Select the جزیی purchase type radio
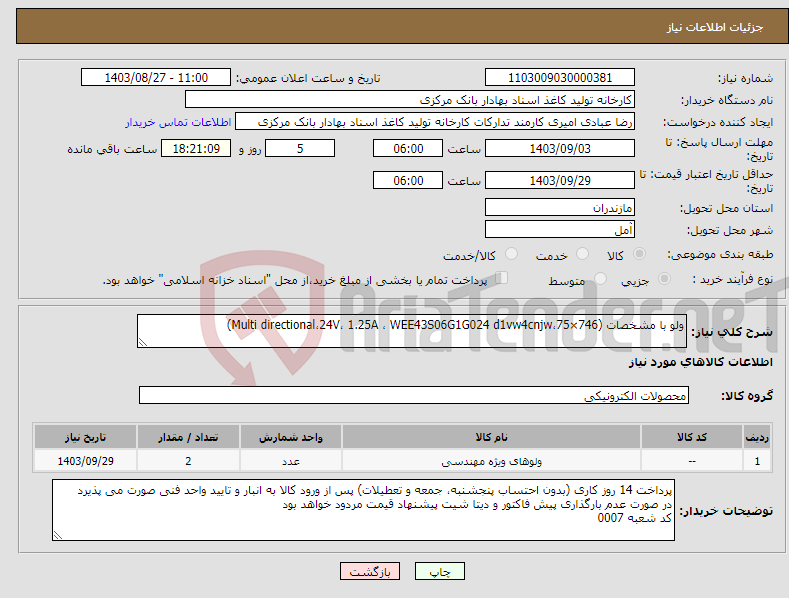This screenshot has width=789, height=598. point(664,279)
